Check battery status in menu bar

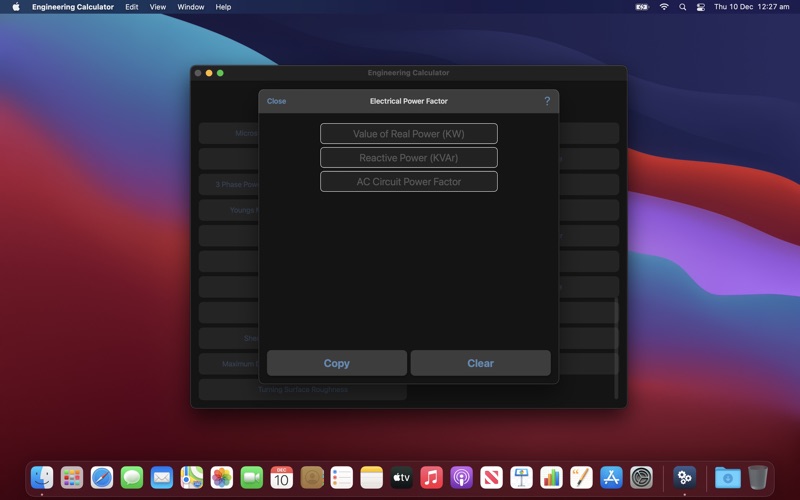[642, 7]
